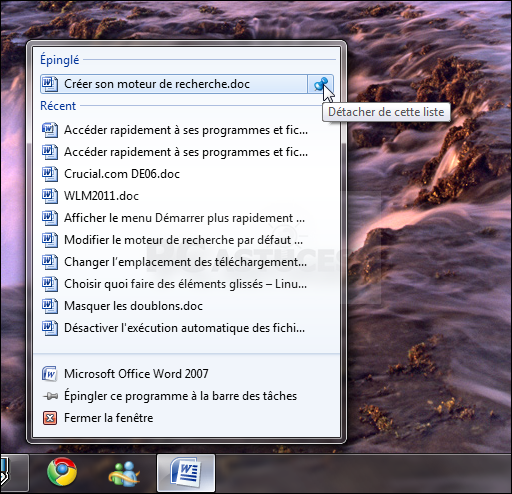The width and height of the screenshot is (512, 494).
Task: Click the Microsoft Office Word 2007 icon
Action: (50, 374)
